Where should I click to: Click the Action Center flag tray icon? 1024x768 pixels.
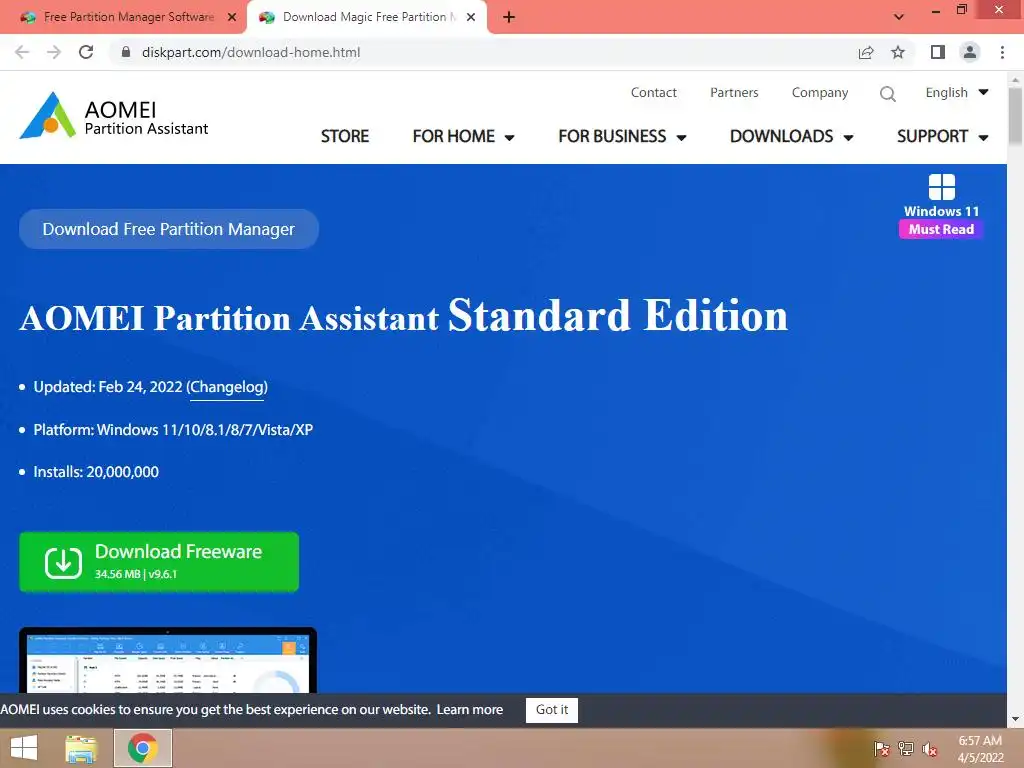pos(881,749)
